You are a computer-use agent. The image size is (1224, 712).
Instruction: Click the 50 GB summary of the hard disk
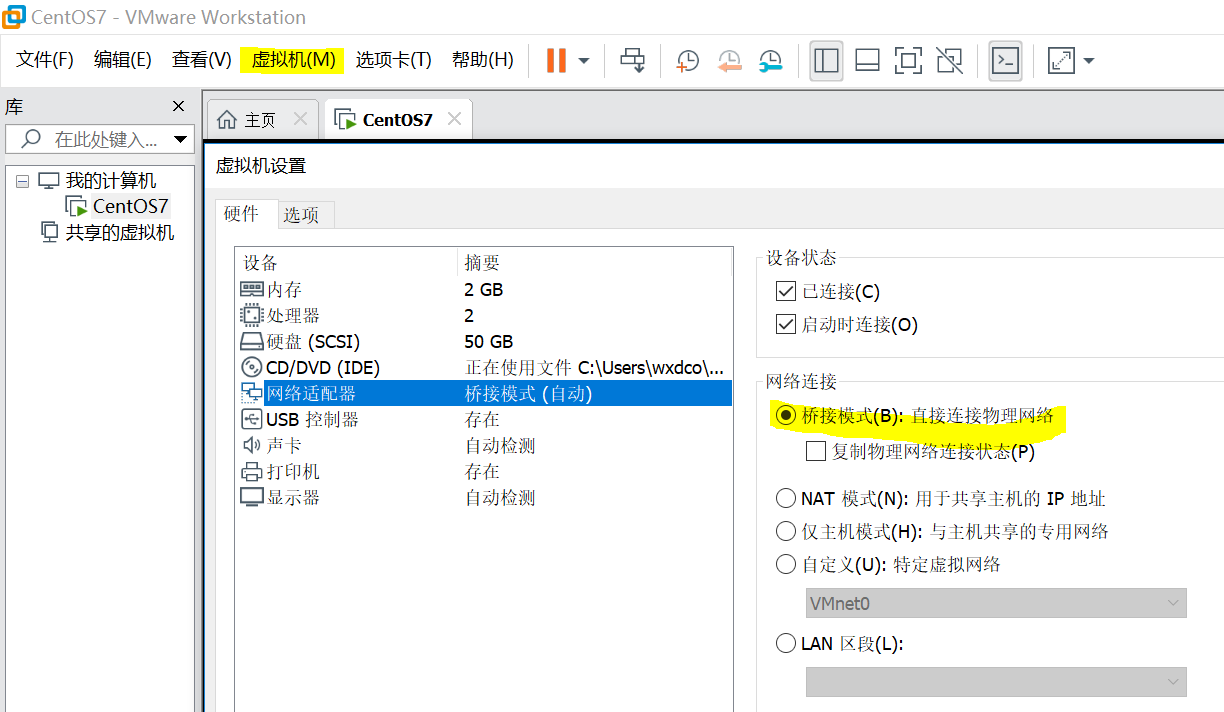click(489, 342)
